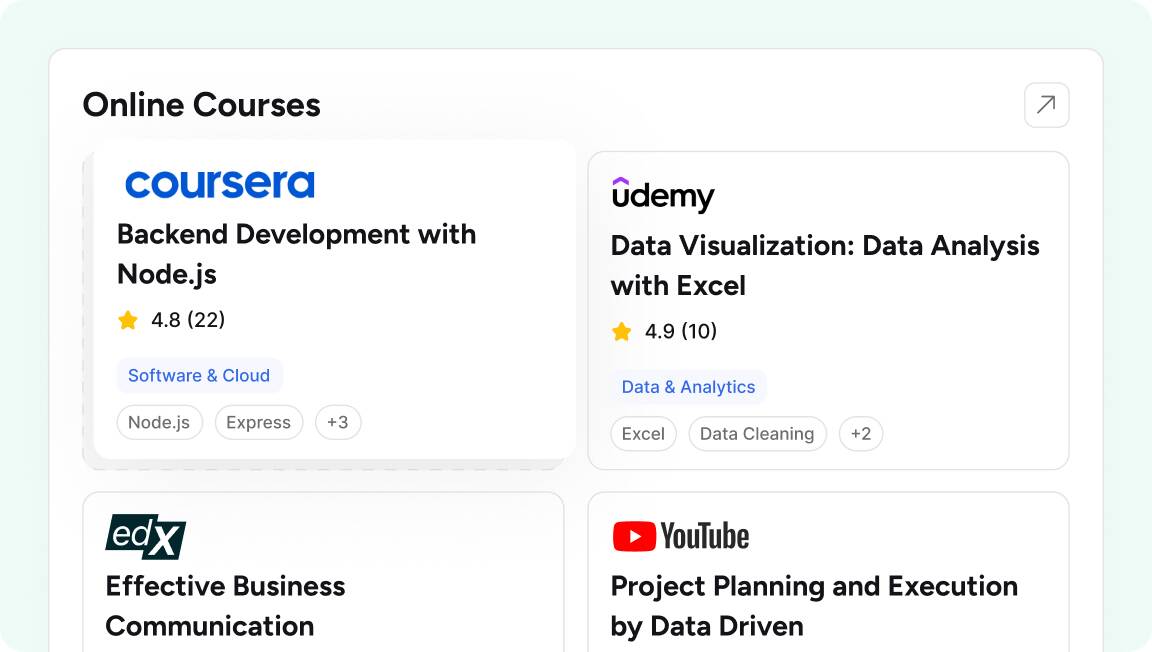Select the Data & Analytics category tag
Viewport: 1152px width, 652px height.
(x=688, y=387)
